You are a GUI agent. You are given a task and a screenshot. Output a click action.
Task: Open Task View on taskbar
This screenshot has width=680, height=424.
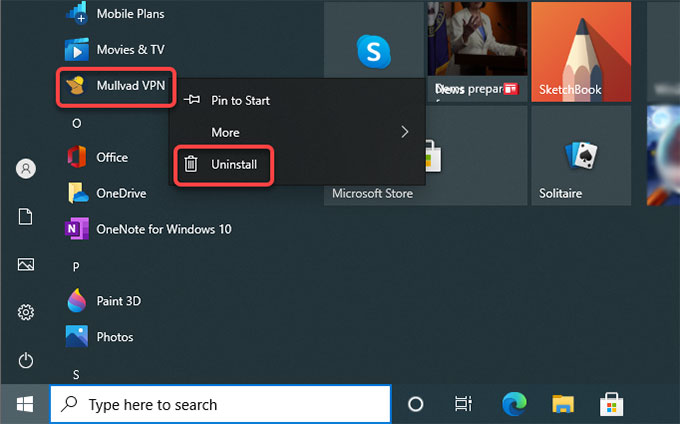click(463, 404)
